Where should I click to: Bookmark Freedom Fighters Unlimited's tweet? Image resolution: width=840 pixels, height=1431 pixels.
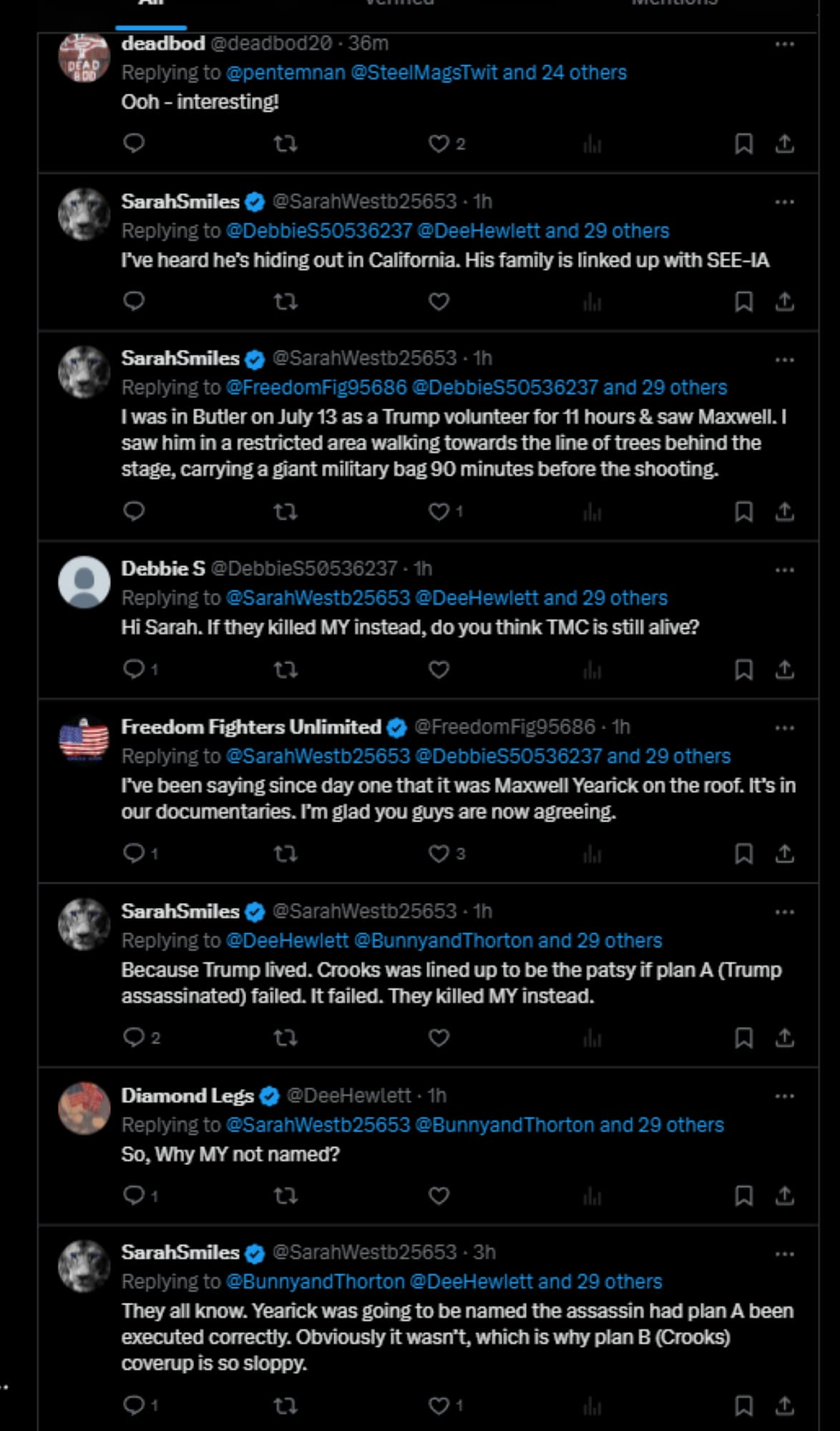tap(743, 854)
